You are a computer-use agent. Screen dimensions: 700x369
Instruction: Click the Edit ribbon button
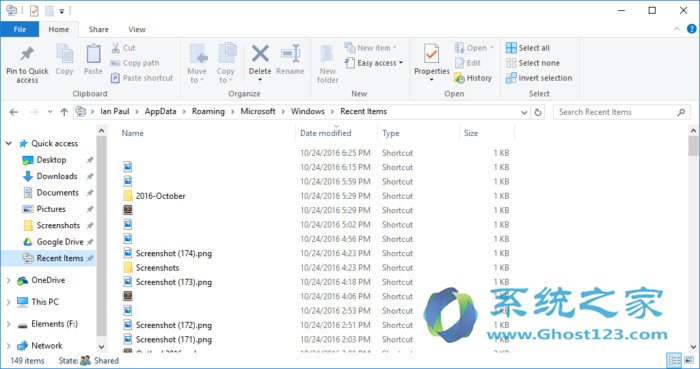tap(467, 63)
